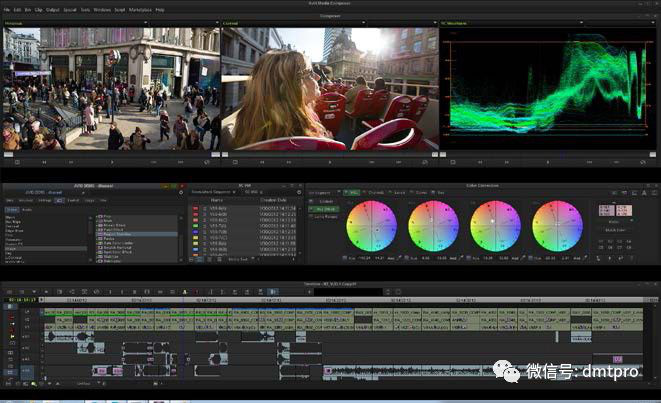Screen dimensions: 661x403
Task: Open the Help menu
Action: (160, 9)
